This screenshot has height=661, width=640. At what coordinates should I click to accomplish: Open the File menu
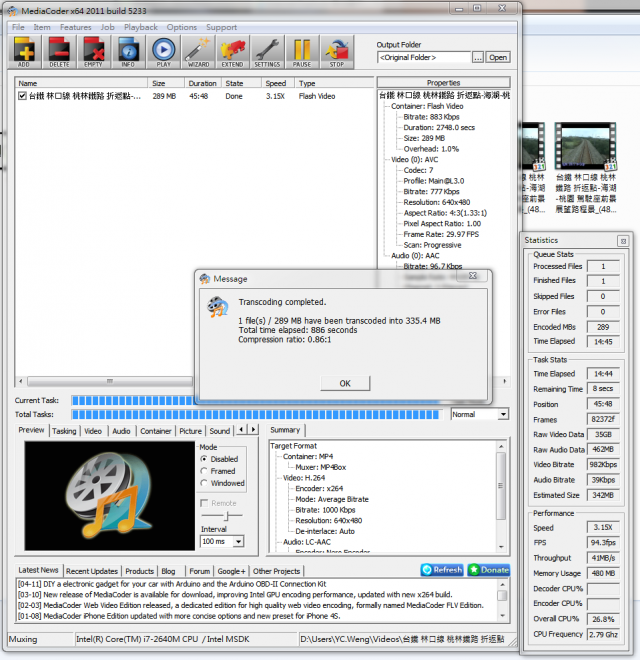[18, 27]
